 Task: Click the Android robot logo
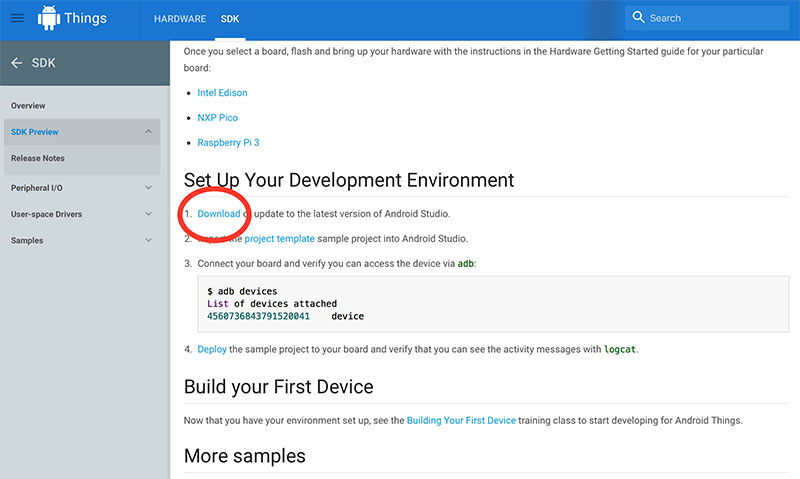point(48,18)
